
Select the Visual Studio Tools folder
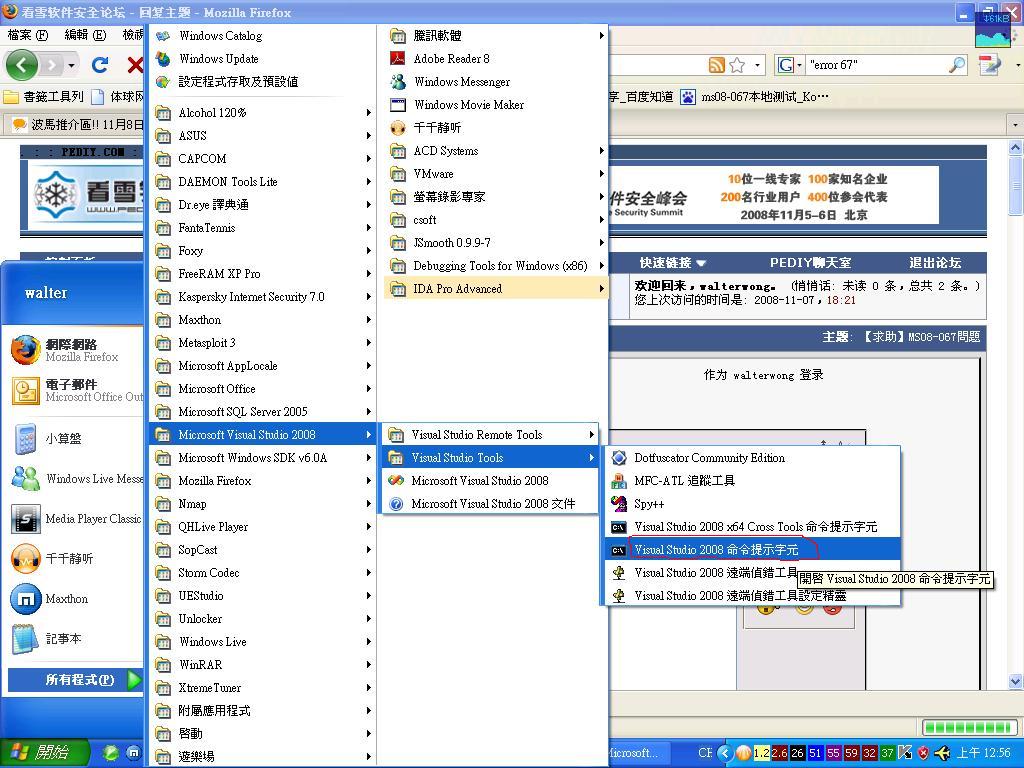(490, 458)
